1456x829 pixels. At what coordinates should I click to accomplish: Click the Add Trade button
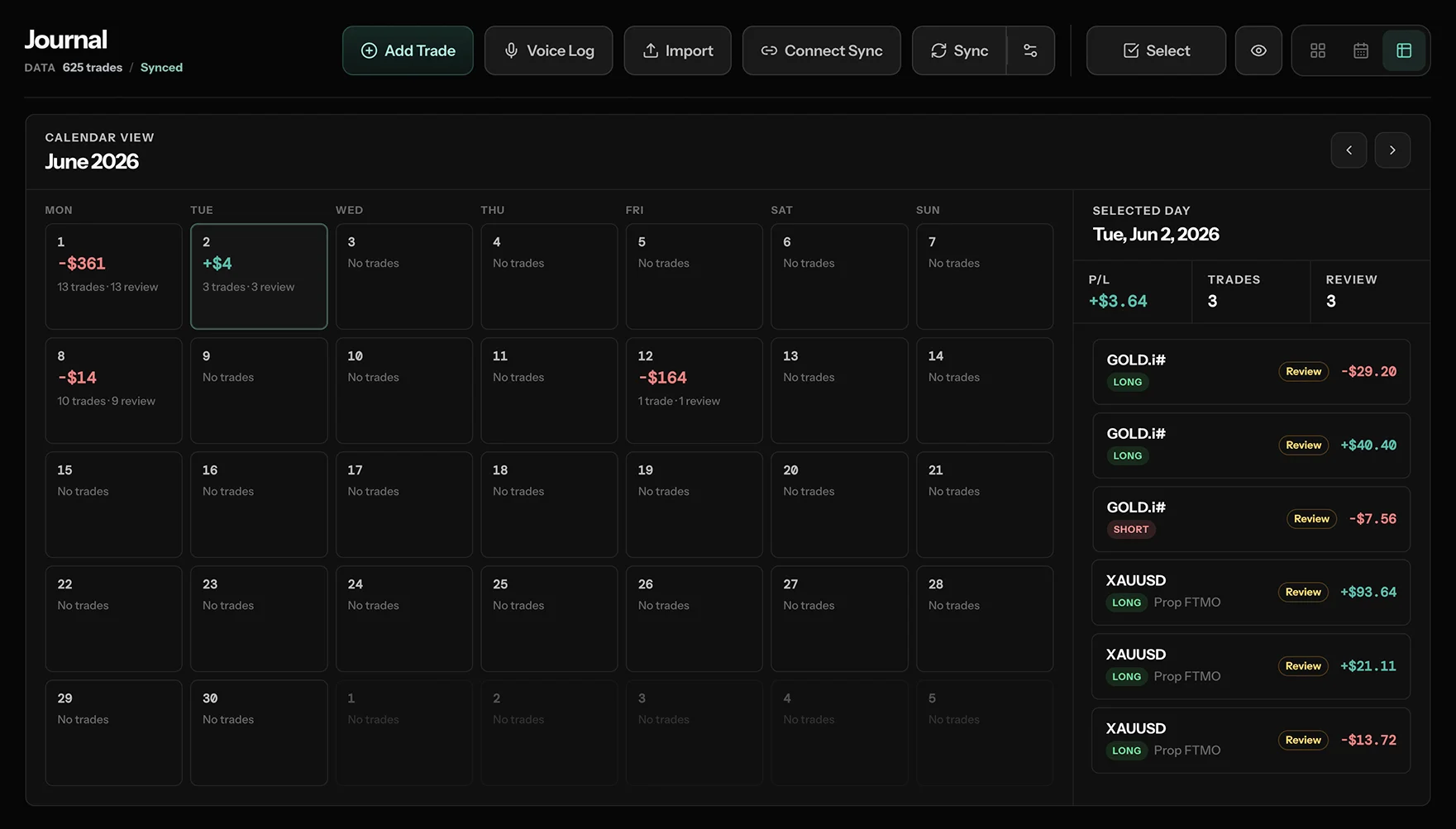point(408,50)
